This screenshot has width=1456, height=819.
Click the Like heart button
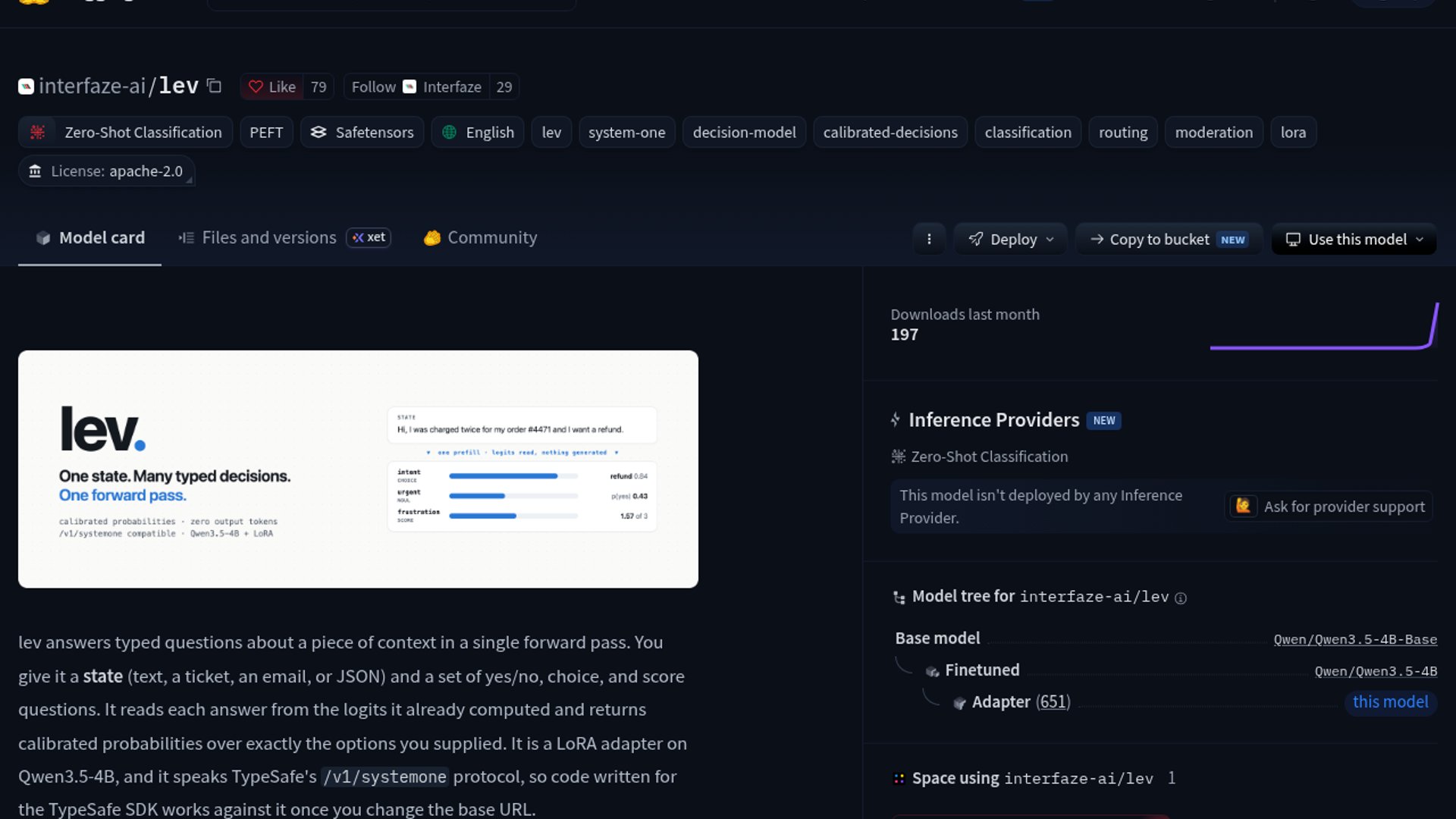coord(272,86)
